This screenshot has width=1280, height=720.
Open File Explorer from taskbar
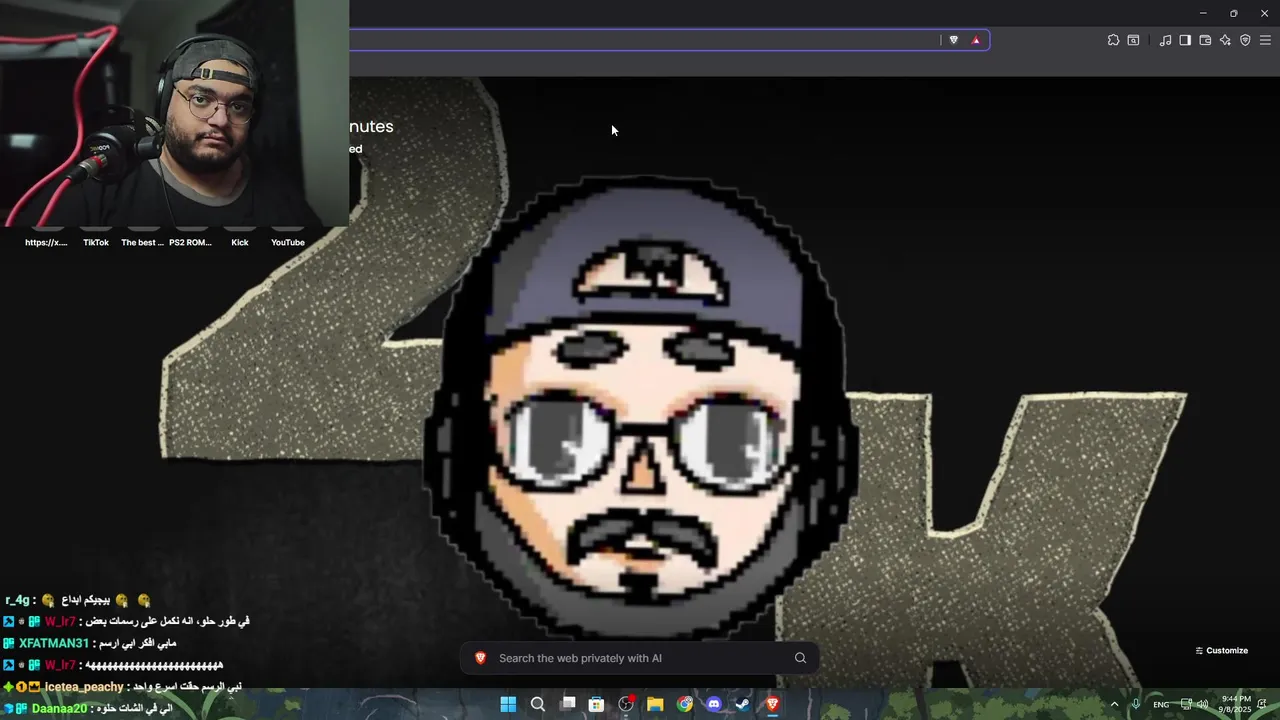tap(655, 704)
